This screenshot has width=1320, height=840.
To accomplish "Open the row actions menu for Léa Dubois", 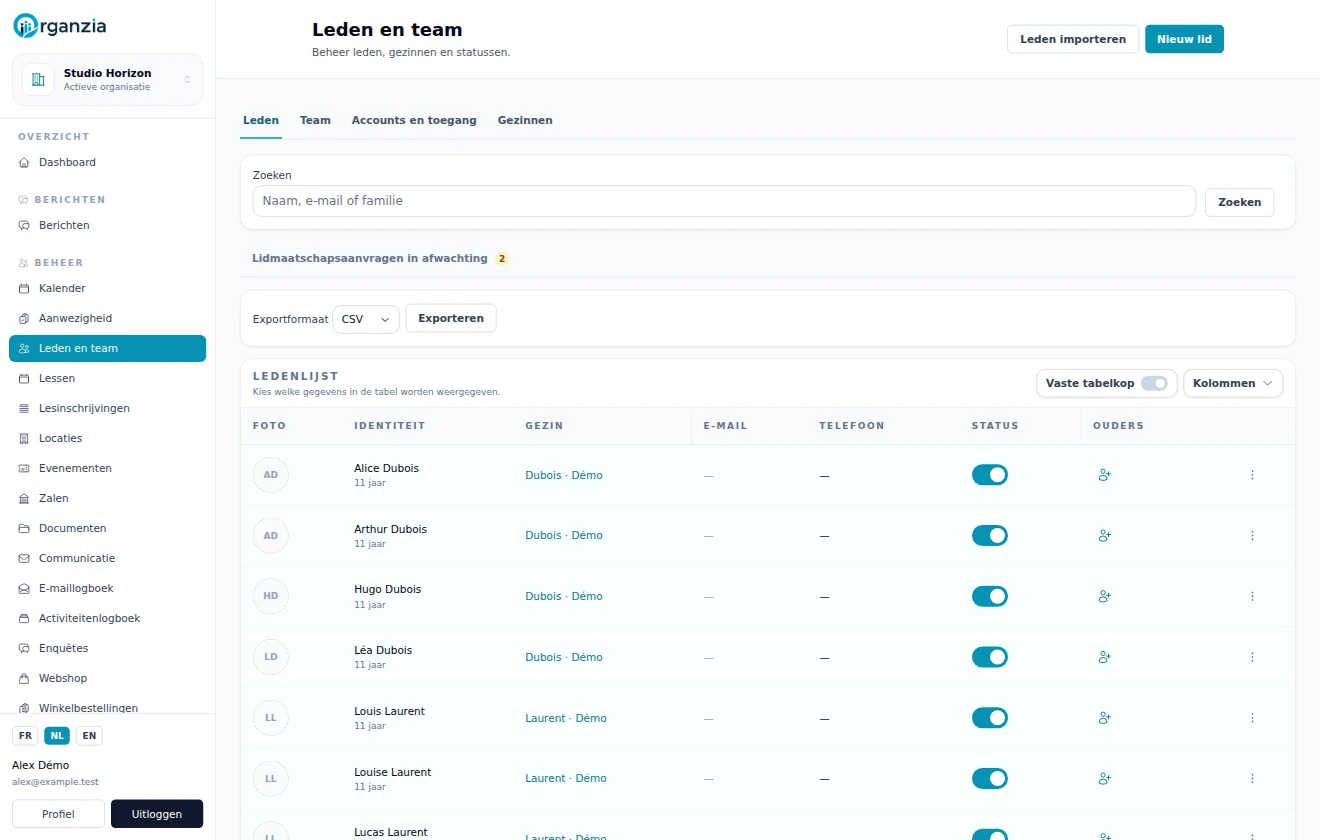I will 1252,657.
